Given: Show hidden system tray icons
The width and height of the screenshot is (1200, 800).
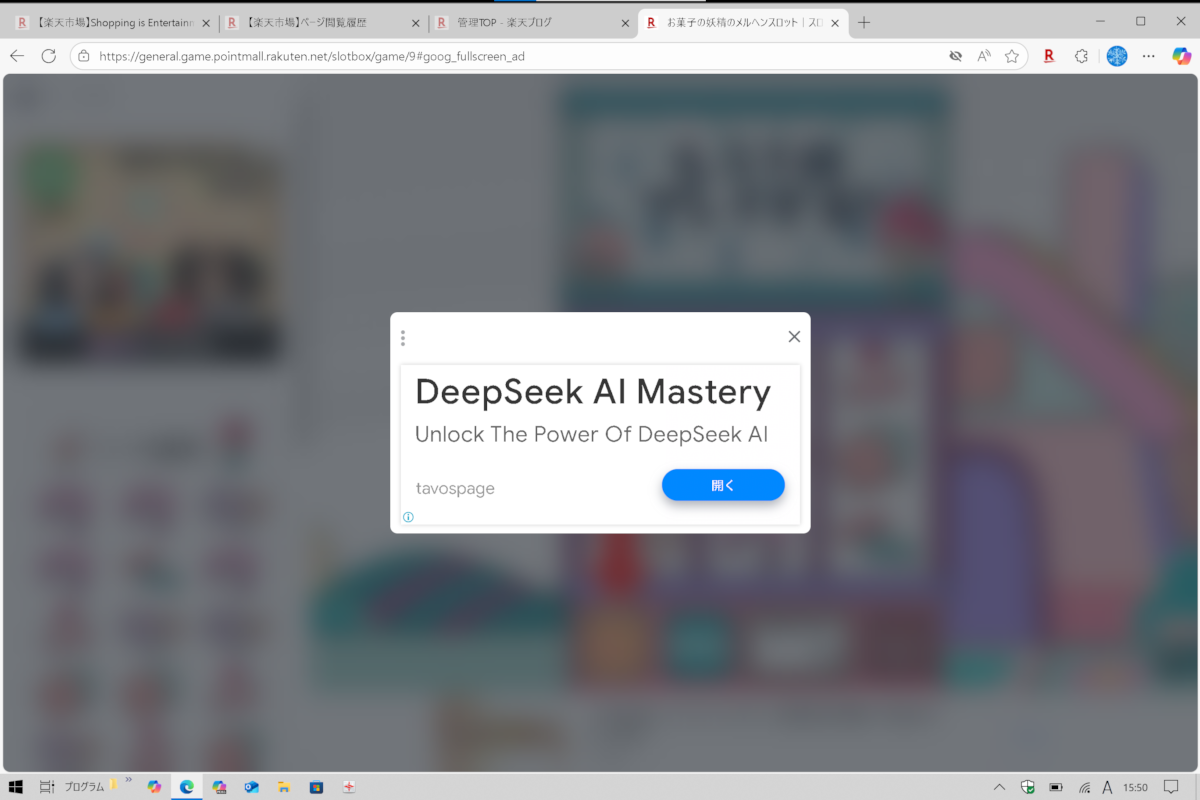Looking at the screenshot, I should click(999, 787).
